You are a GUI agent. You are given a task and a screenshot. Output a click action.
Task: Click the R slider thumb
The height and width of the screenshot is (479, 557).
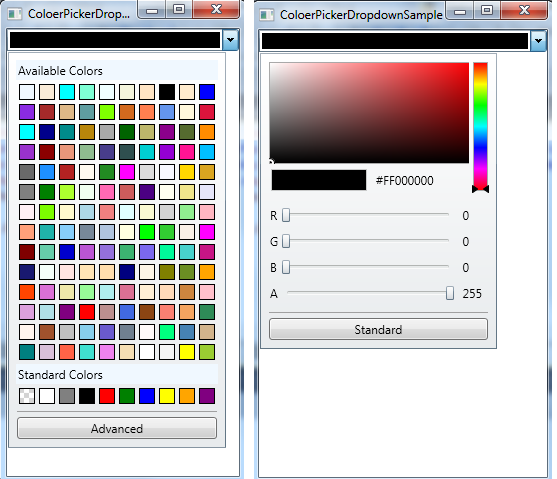click(286, 215)
